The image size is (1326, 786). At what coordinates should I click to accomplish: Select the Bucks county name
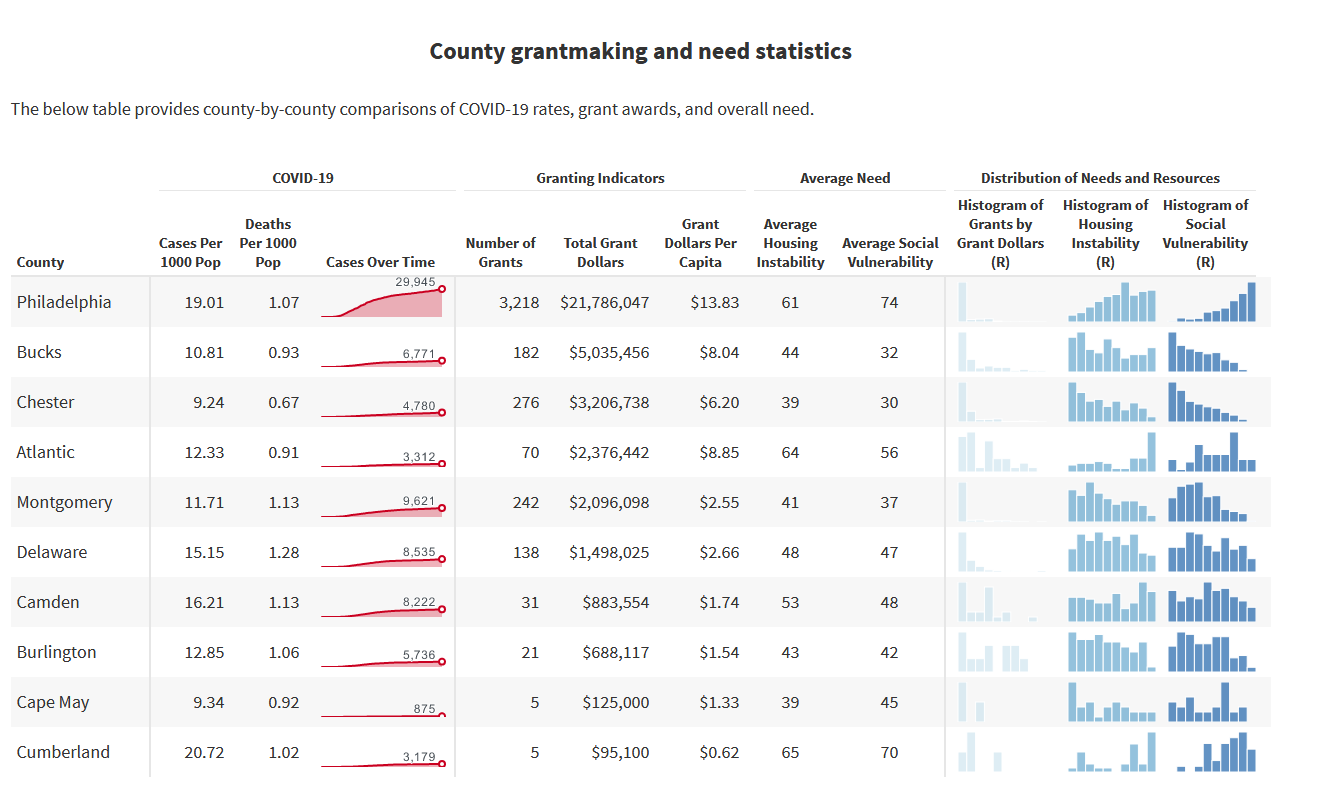pyautogui.click(x=39, y=352)
